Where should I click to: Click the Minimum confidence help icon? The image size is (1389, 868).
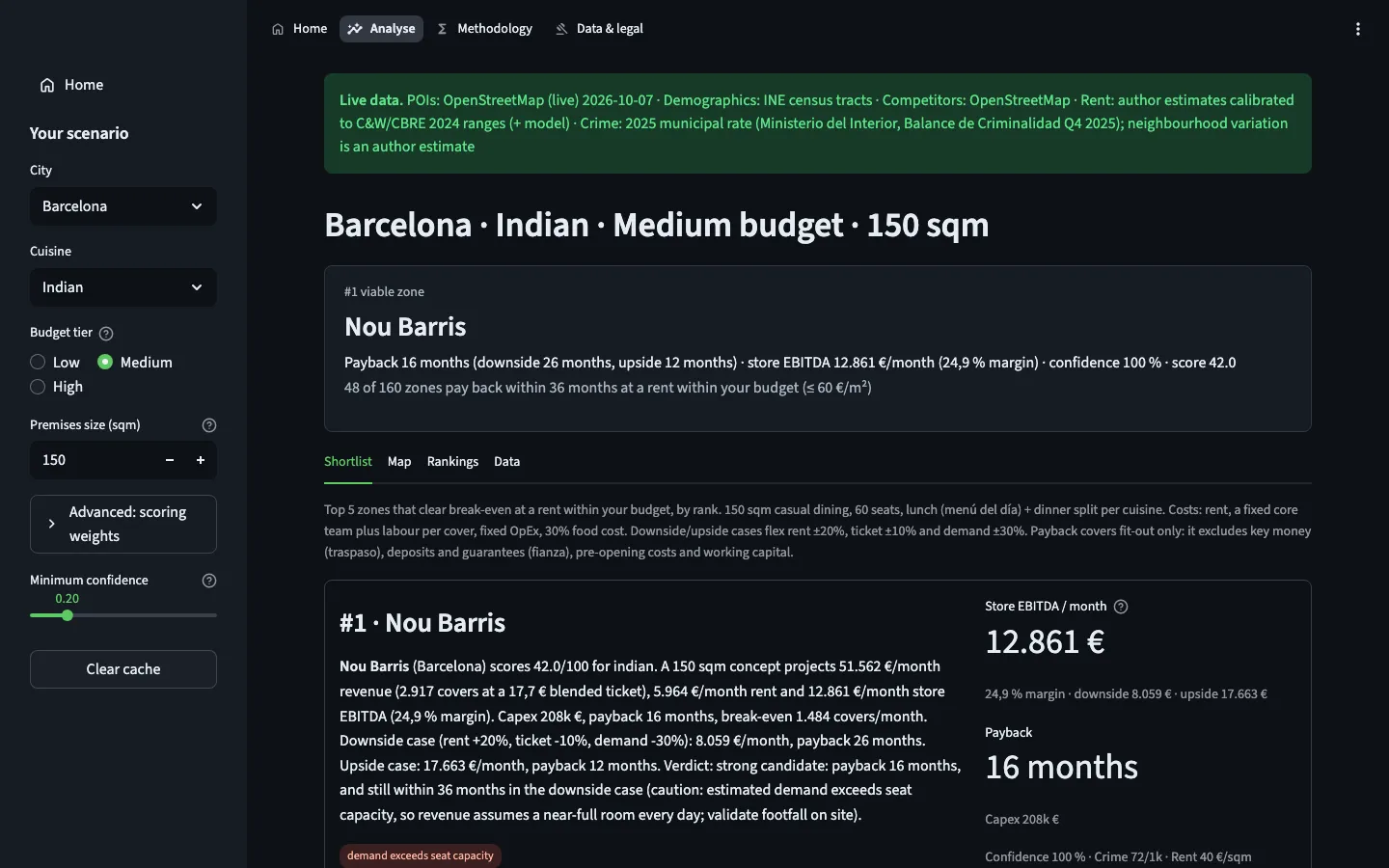coord(209,581)
